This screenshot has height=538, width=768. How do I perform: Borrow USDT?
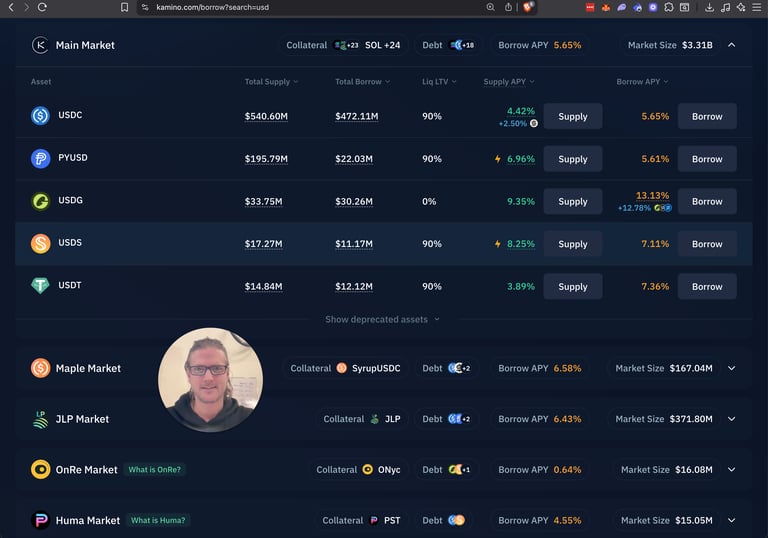(707, 287)
